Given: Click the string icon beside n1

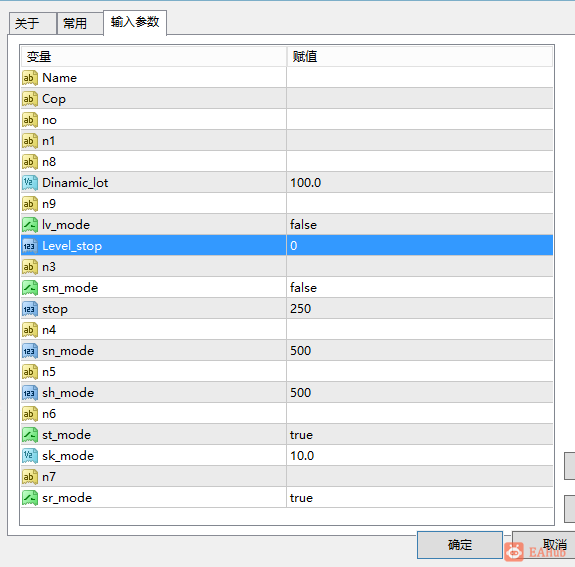Looking at the screenshot, I should click(30, 141).
